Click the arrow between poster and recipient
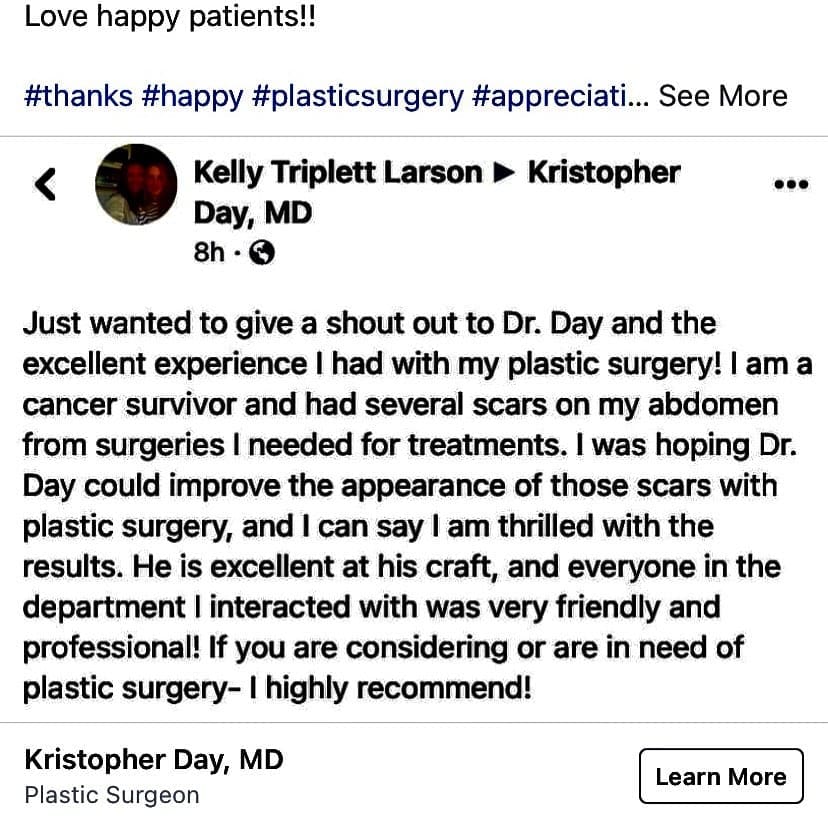 coord(504,173)
